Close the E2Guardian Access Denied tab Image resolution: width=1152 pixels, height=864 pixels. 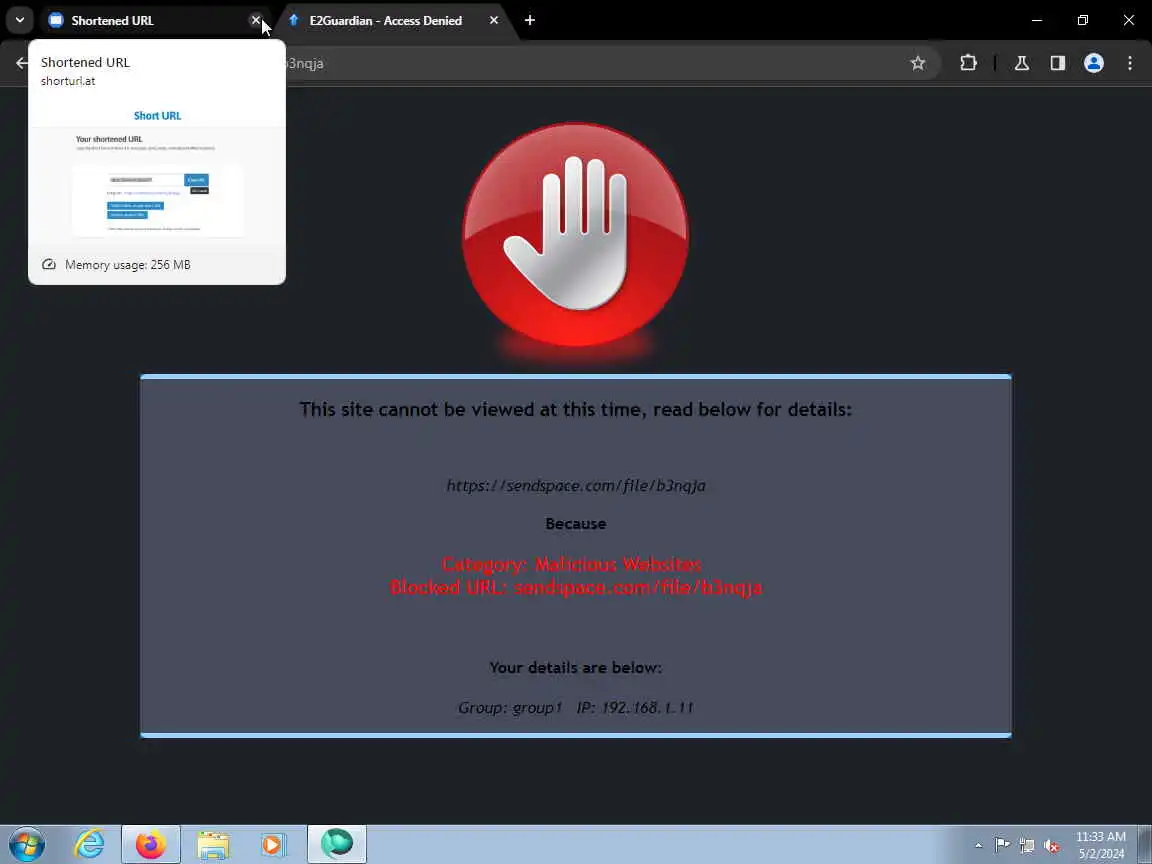(x=494, y=21)
